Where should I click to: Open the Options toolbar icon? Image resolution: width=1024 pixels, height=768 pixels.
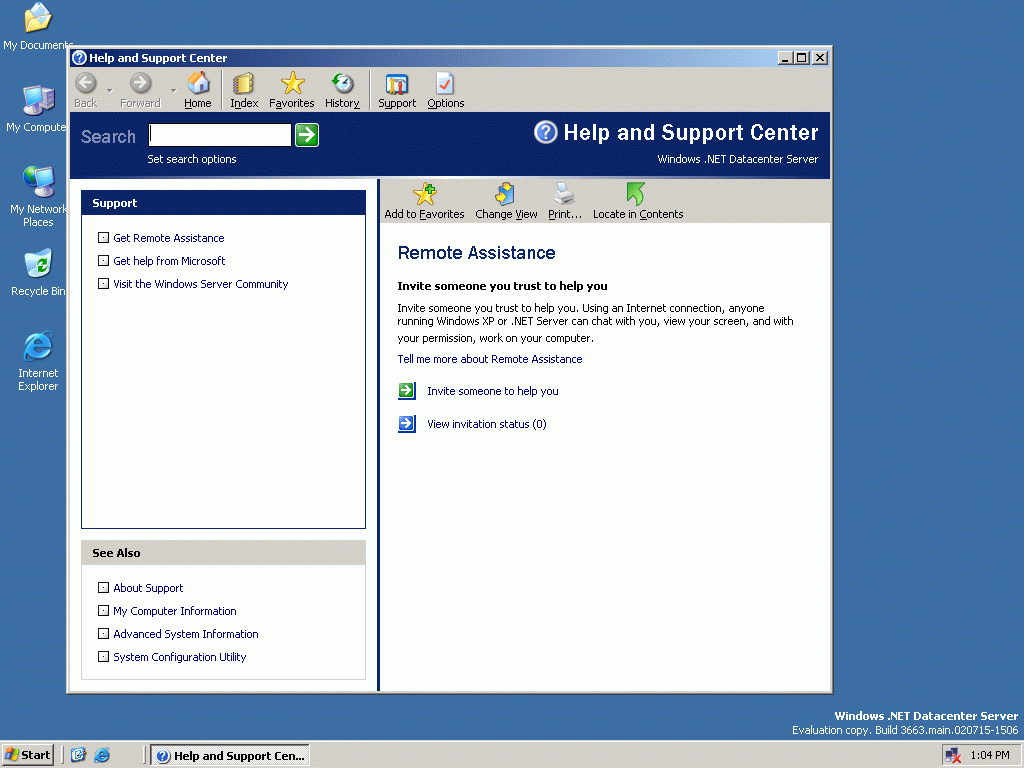point(445,85)
